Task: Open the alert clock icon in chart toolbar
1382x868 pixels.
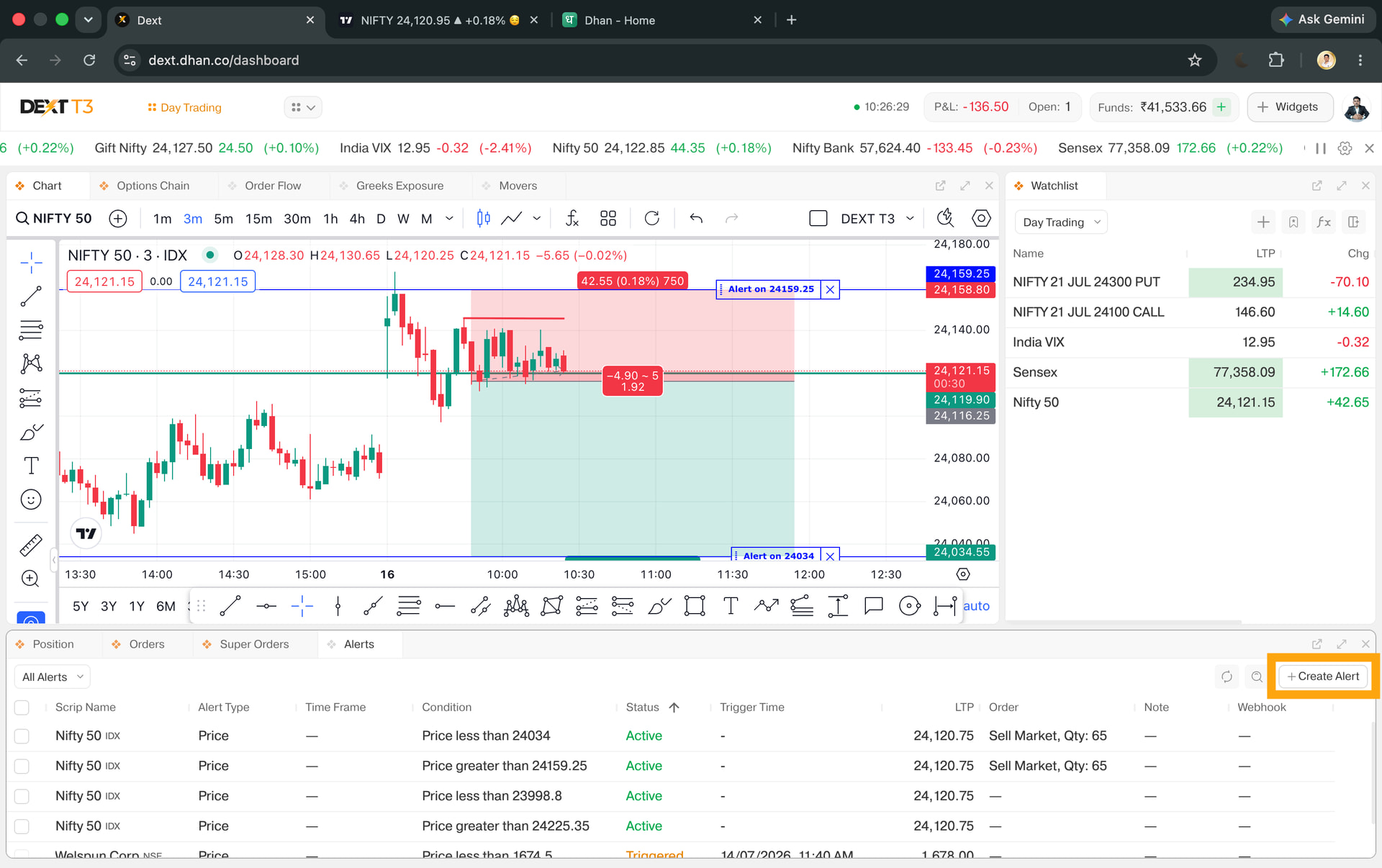Action: pyautogui.click(x=945, y=218)
